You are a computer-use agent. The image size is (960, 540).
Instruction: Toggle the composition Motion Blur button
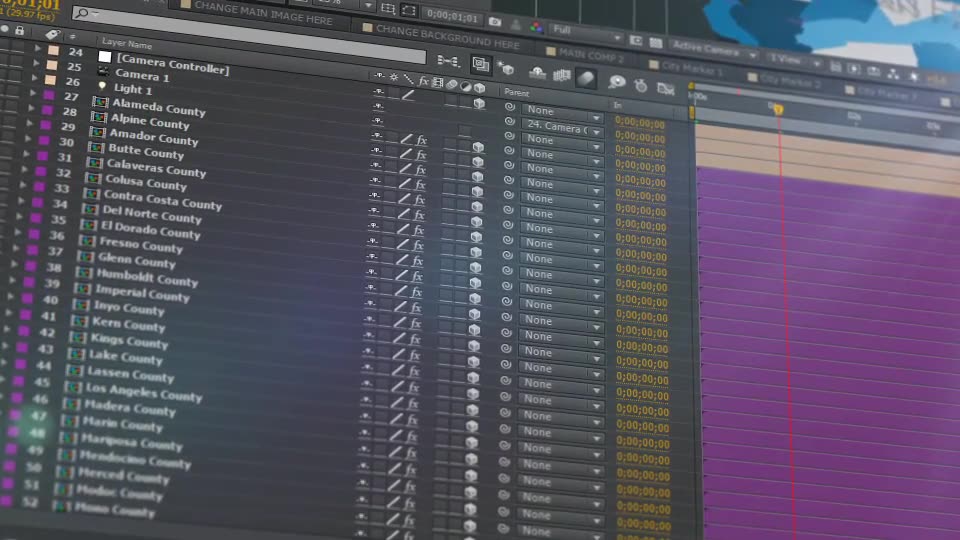pyautogui.click(x=586, y=78)
